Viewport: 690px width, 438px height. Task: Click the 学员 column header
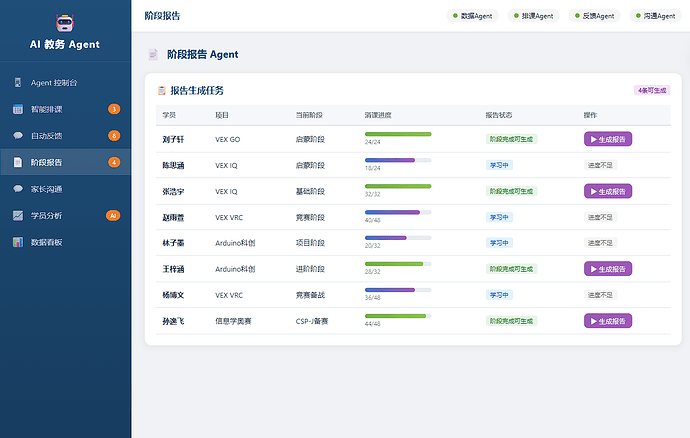169,115
